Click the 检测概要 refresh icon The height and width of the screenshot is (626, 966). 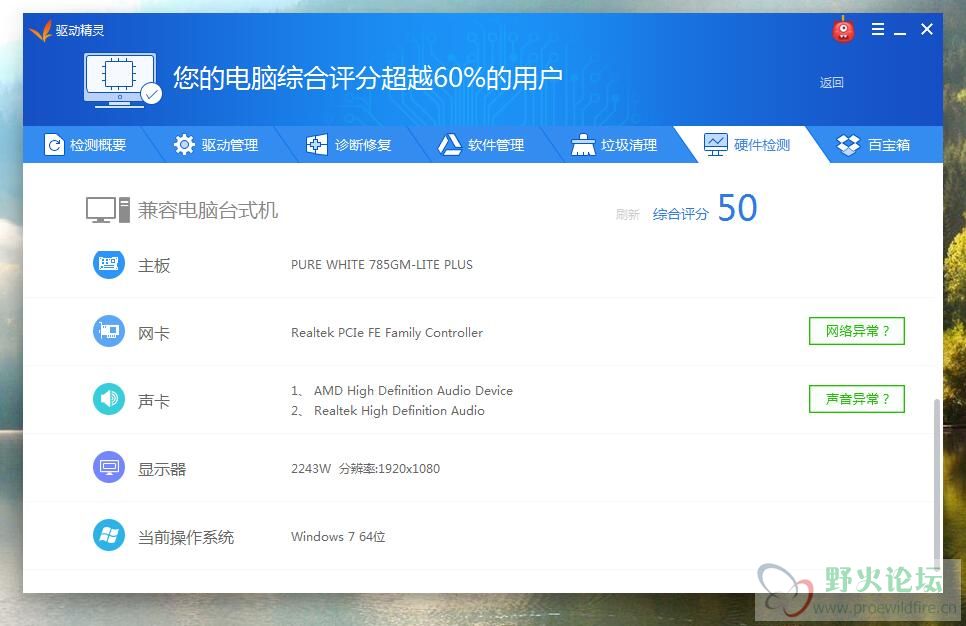pos(54,145)
